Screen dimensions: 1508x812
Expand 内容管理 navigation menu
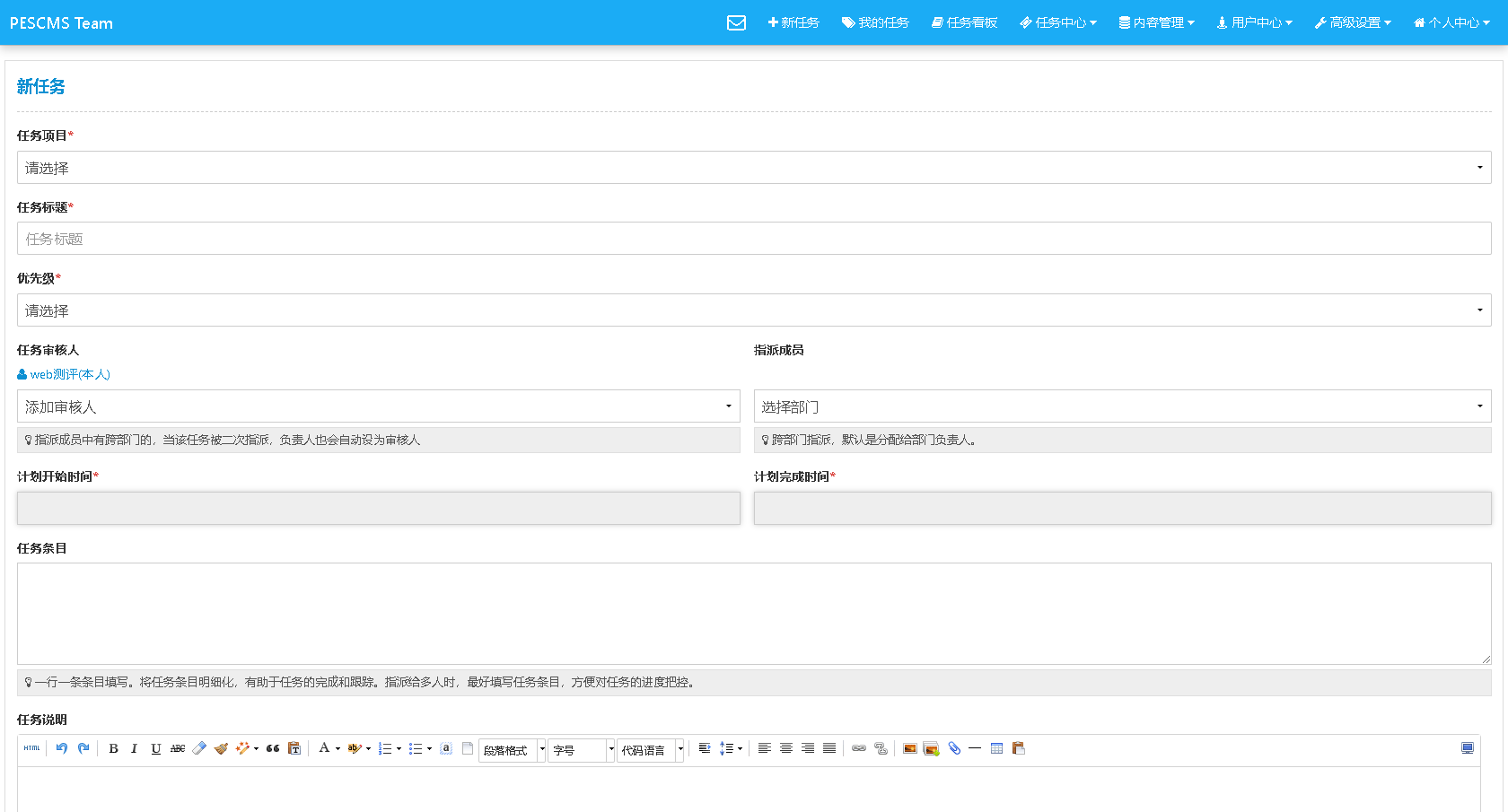[1157, 22]
